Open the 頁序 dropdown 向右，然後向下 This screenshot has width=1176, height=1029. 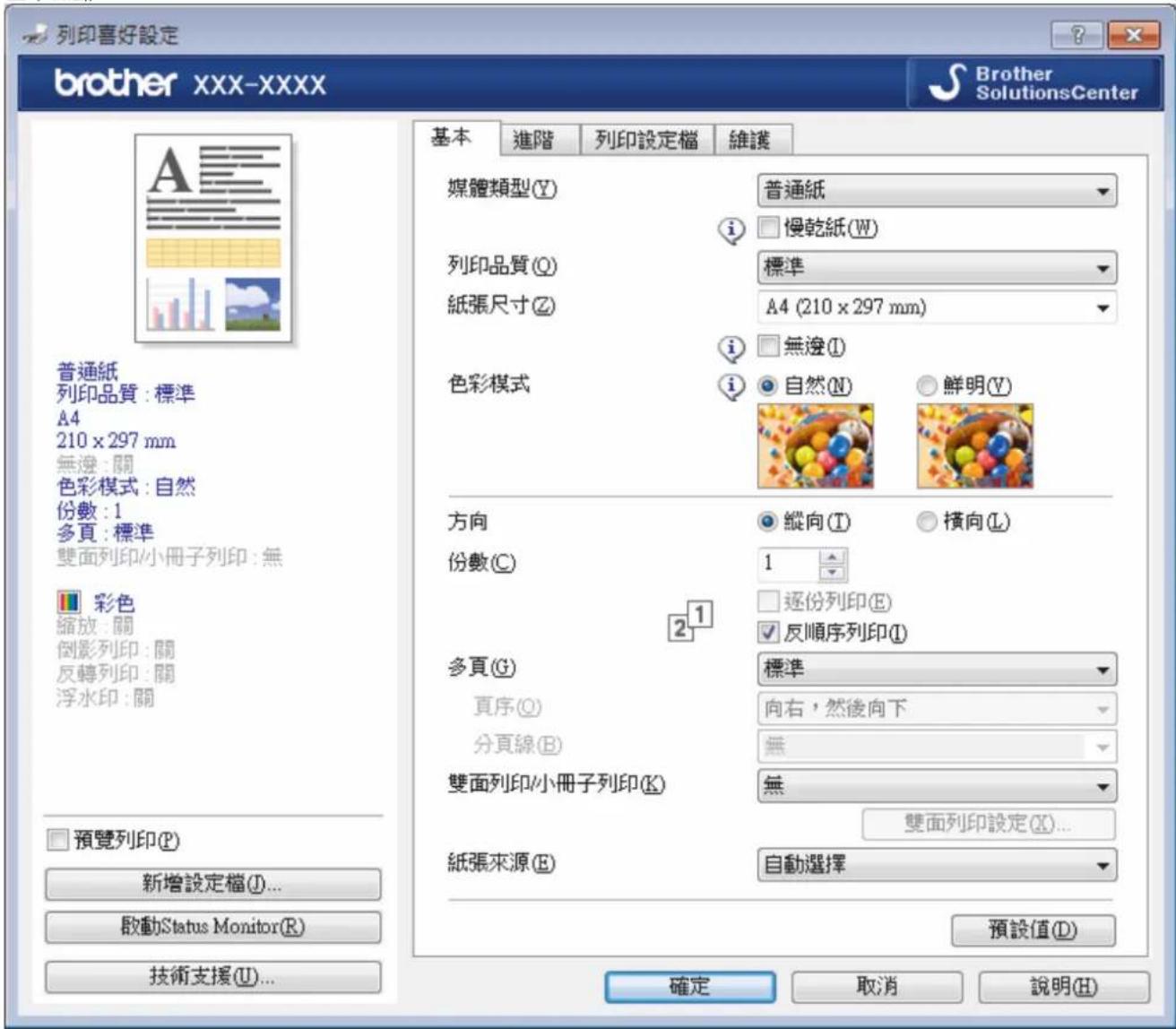tap(937, 709)
